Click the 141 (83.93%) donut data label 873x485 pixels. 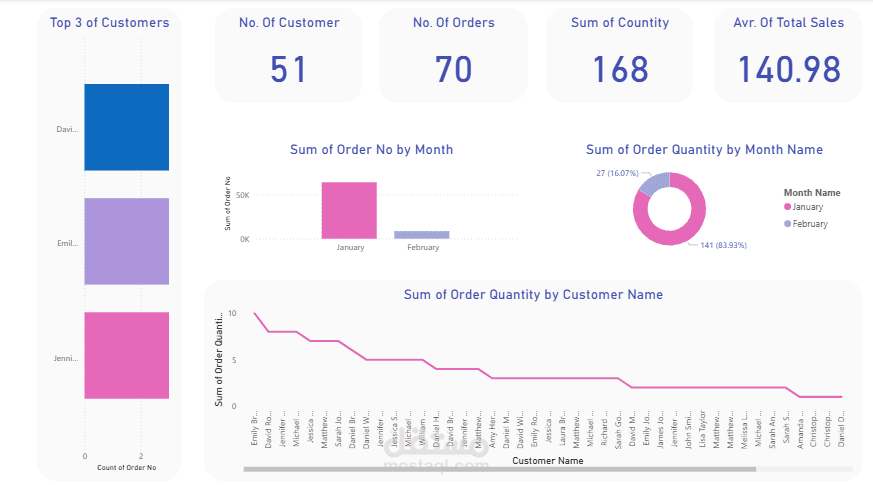pyautogui.click(x=723, y=245)
